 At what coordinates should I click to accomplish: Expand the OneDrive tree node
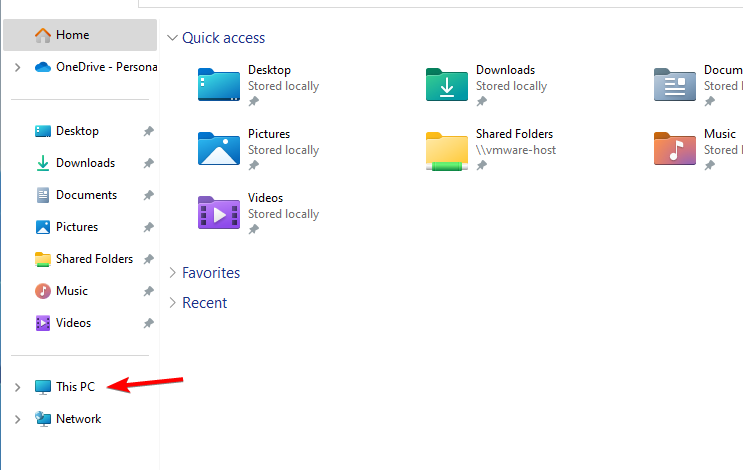tap(17, 67)
